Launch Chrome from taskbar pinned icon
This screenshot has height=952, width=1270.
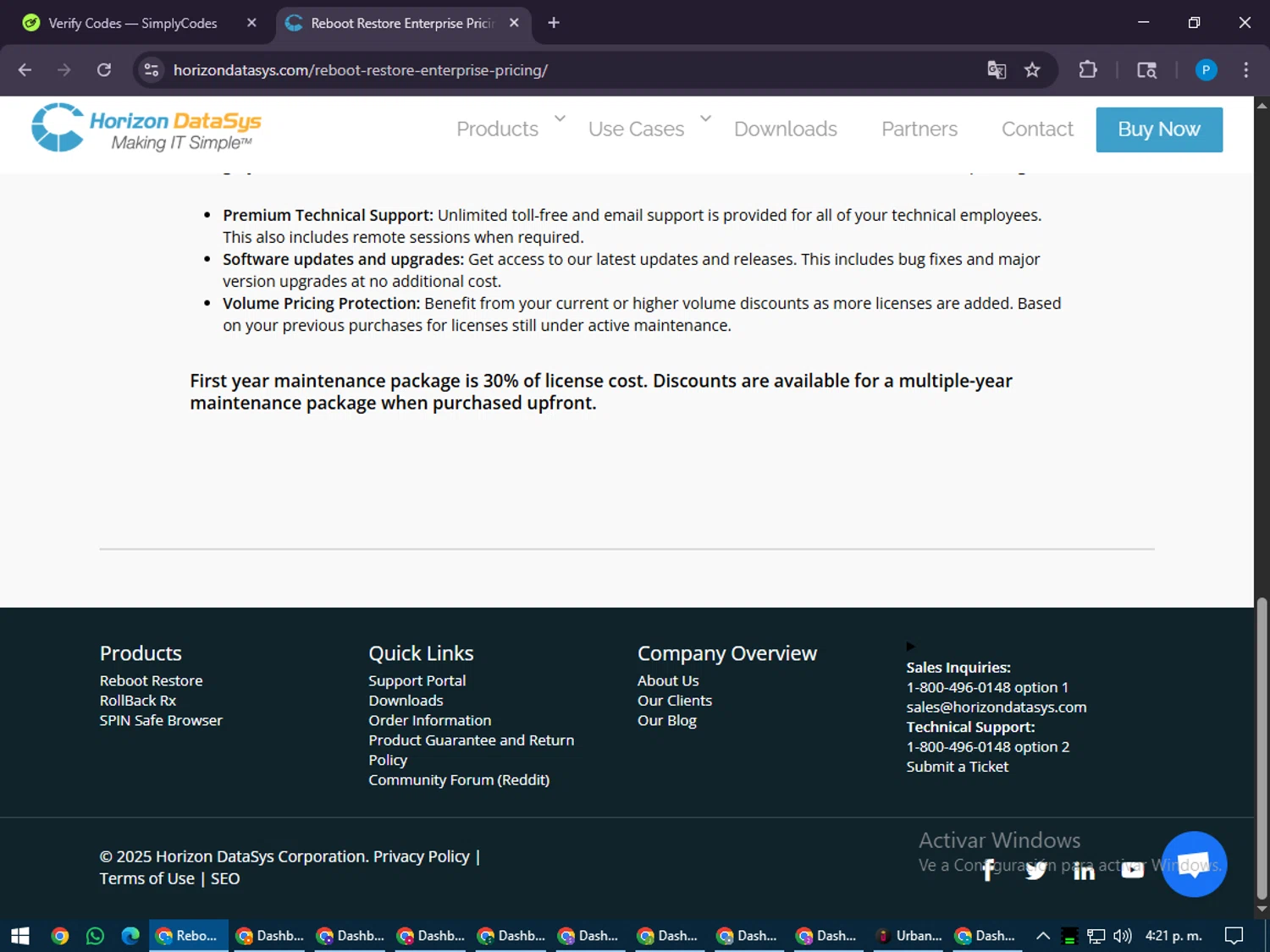60,936
